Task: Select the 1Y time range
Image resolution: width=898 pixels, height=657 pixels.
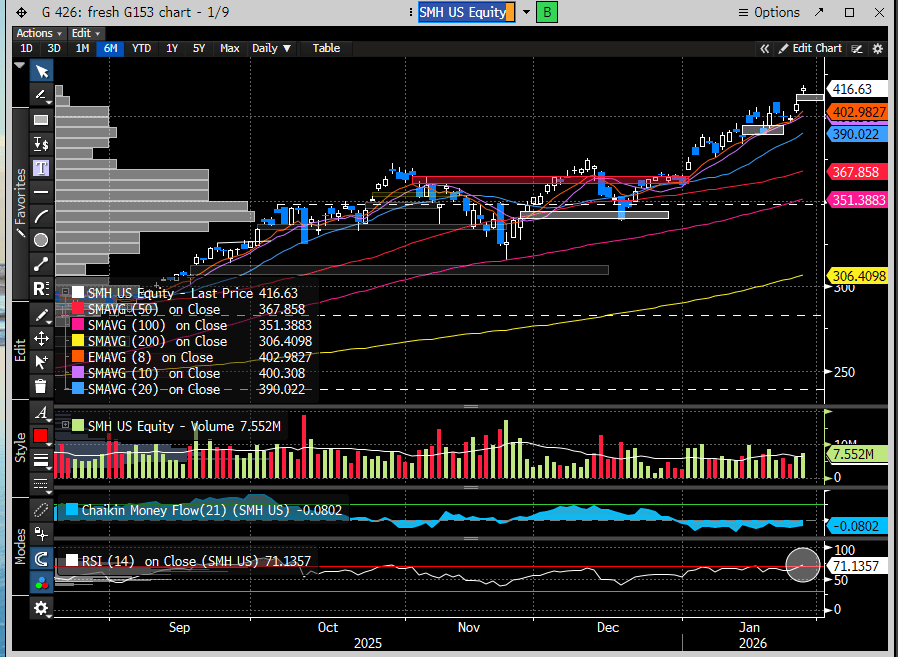Action: pos(172,48)
